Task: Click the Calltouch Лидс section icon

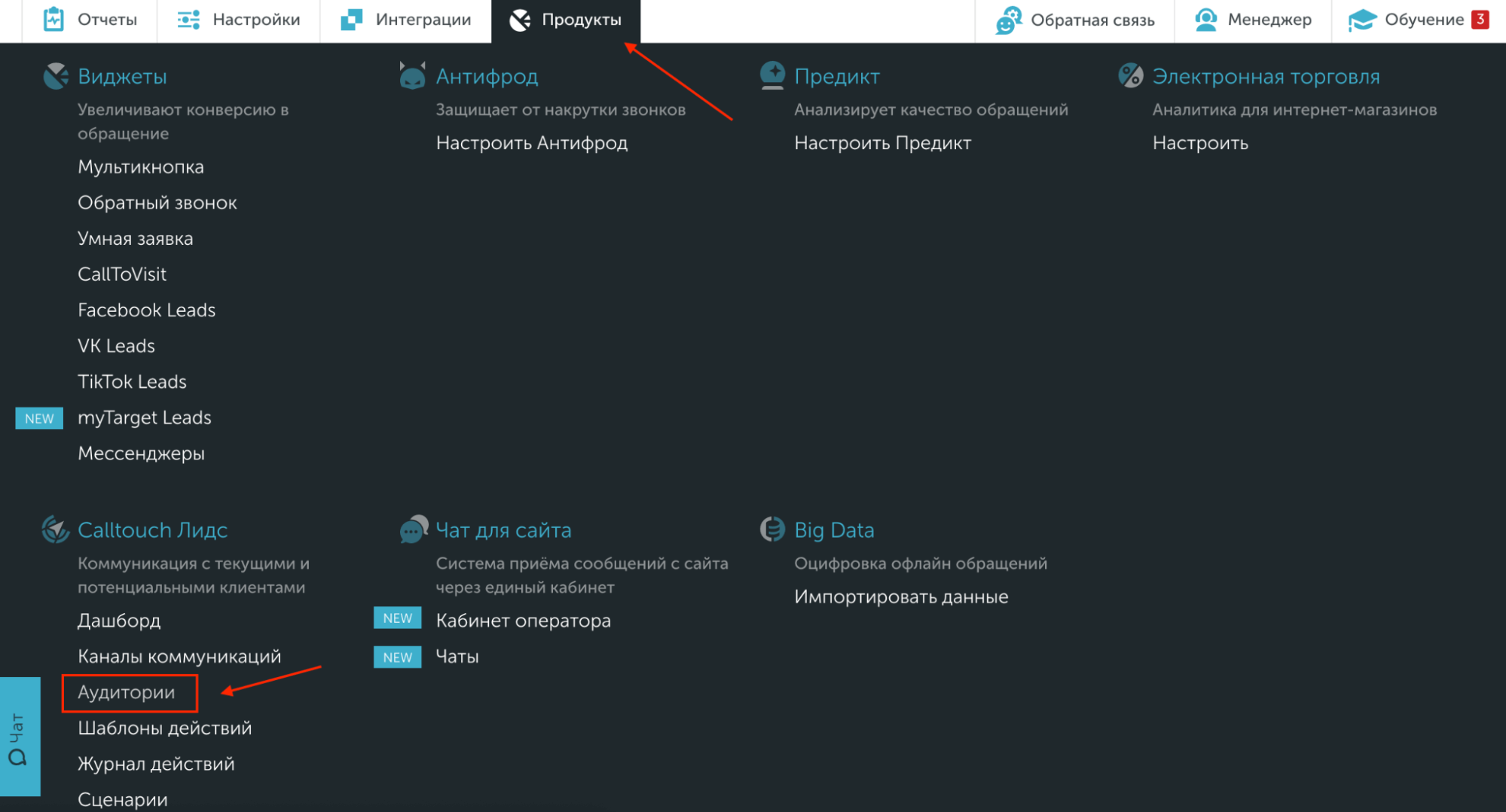Action: (x=56, y=530)
